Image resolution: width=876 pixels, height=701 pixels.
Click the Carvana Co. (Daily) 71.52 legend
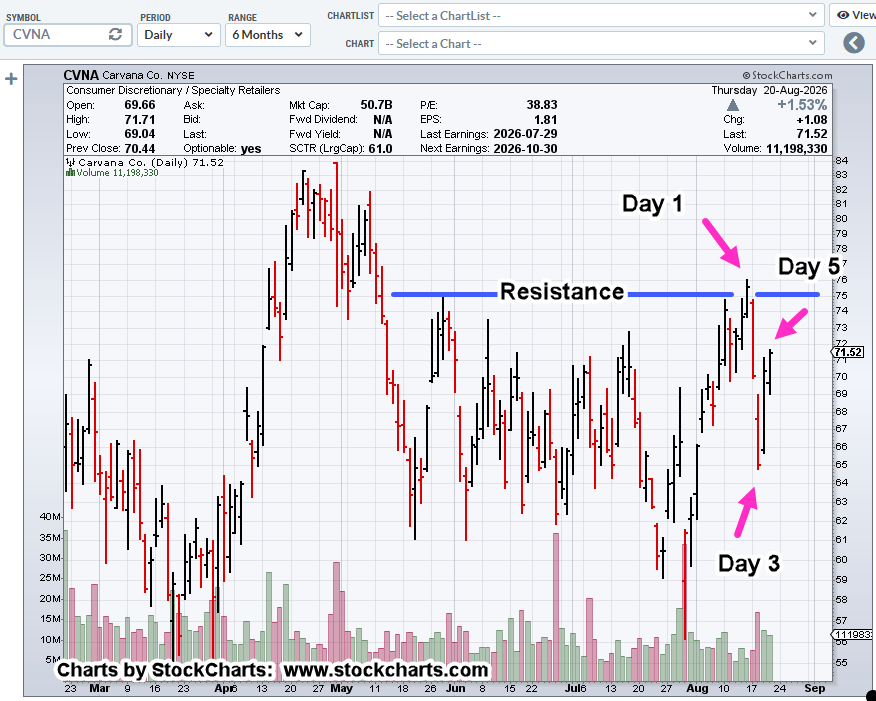pos(145,163)
